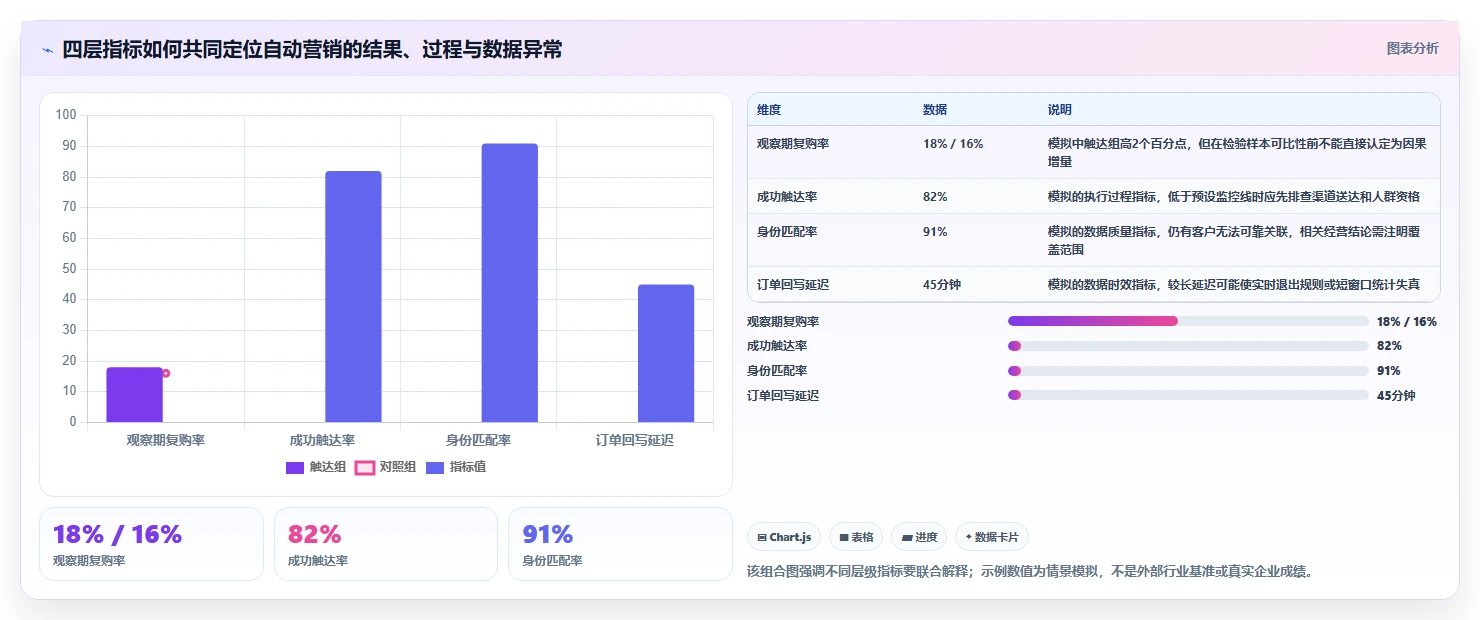Image resolution: width=1480 pixels, height=620 pixels.
Task: Click the 18% / 16% value beside the progress bar
Action: [x=1407, y=321]
